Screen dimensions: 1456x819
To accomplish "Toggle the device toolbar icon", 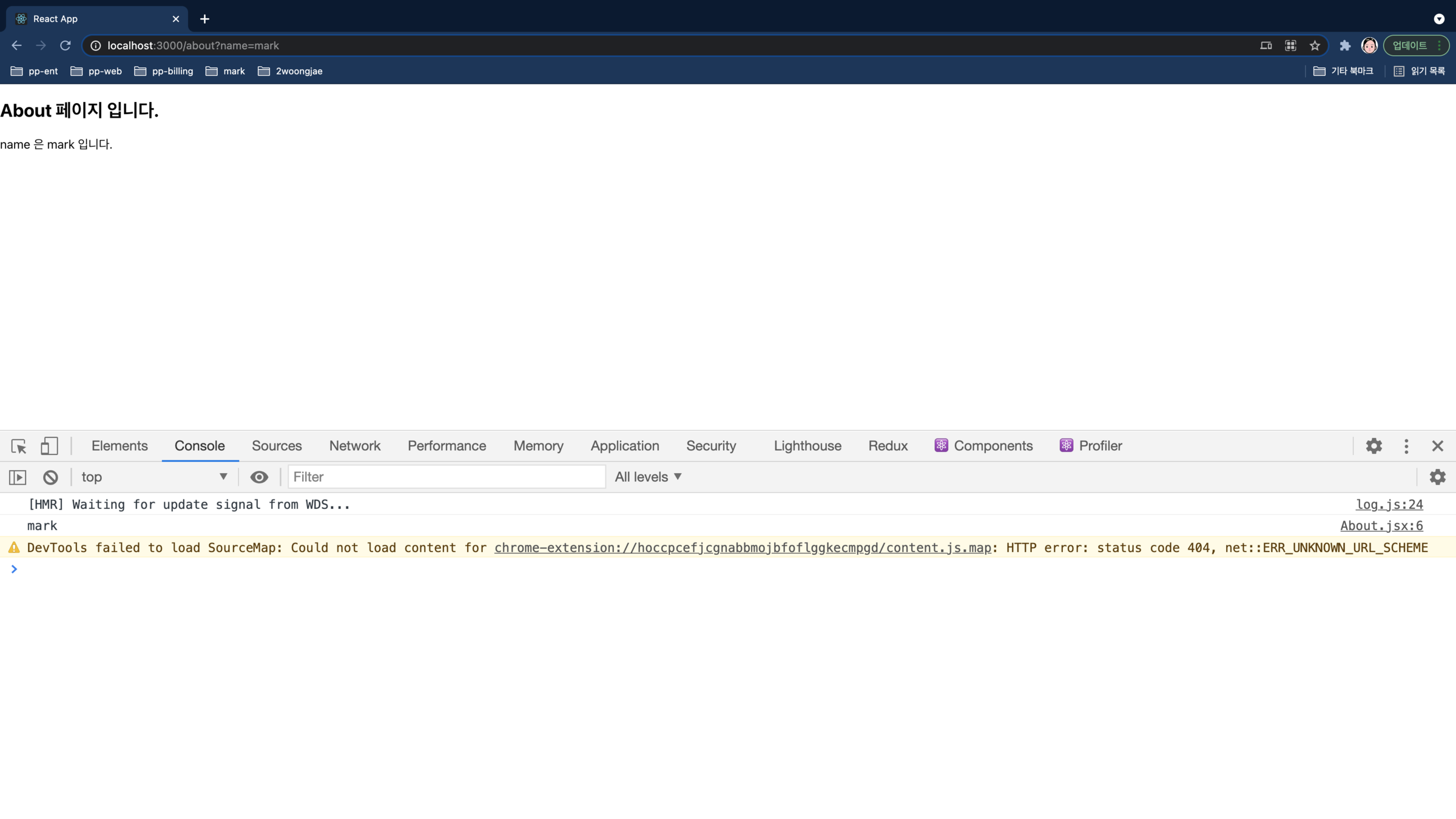I will (x=49, y=446).
